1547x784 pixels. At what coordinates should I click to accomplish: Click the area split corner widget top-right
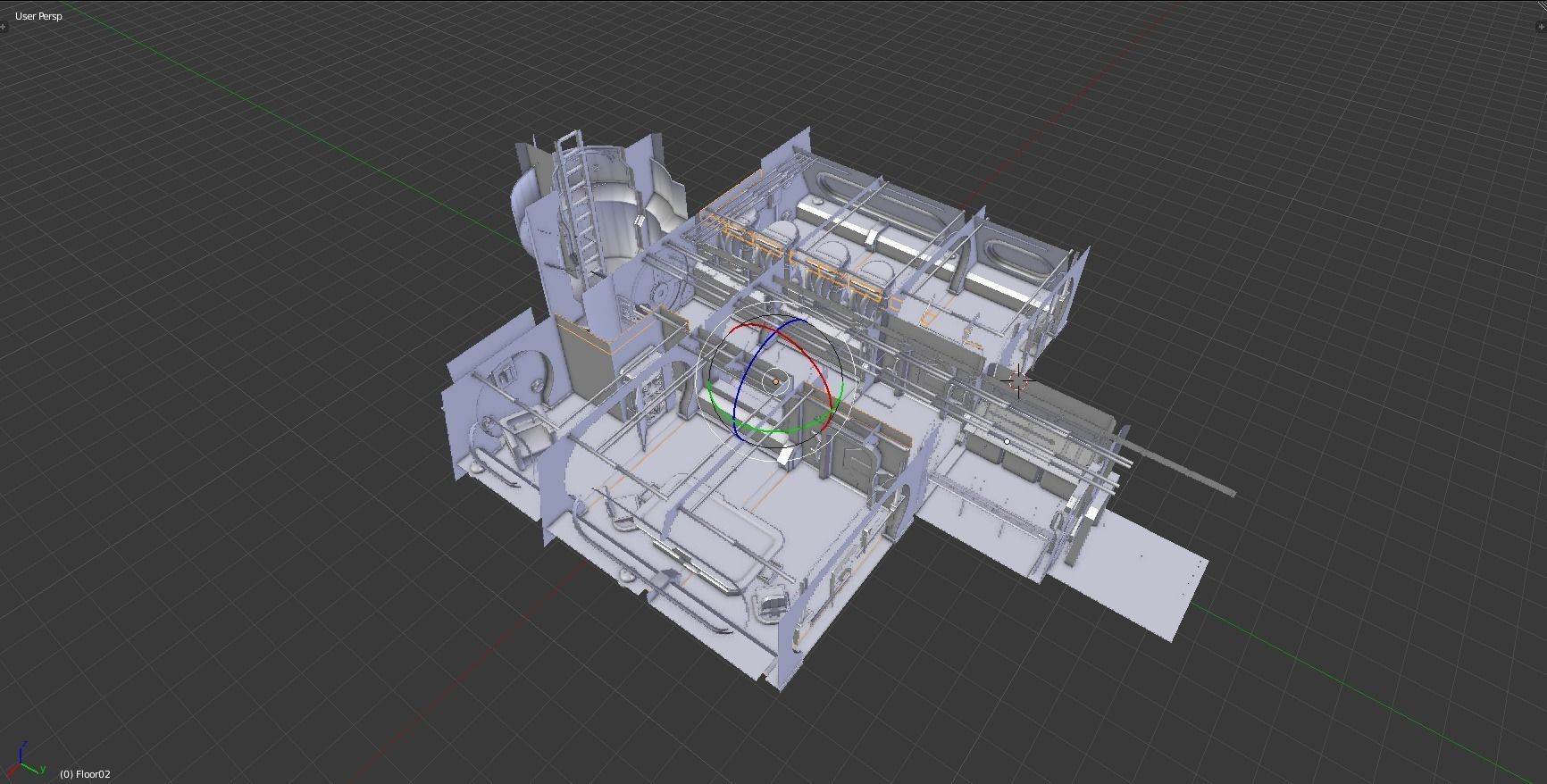click(x=1541, y=5)
